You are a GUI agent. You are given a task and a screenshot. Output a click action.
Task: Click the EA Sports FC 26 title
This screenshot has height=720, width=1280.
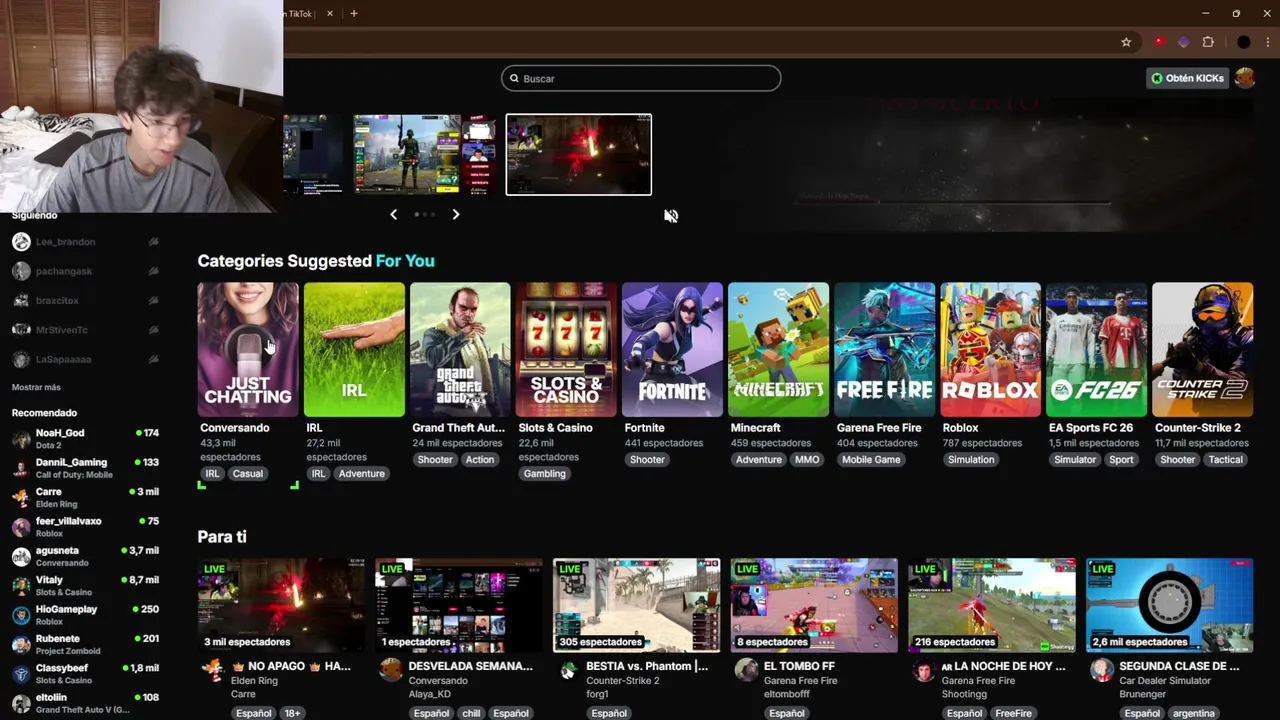click(1091, 428)
